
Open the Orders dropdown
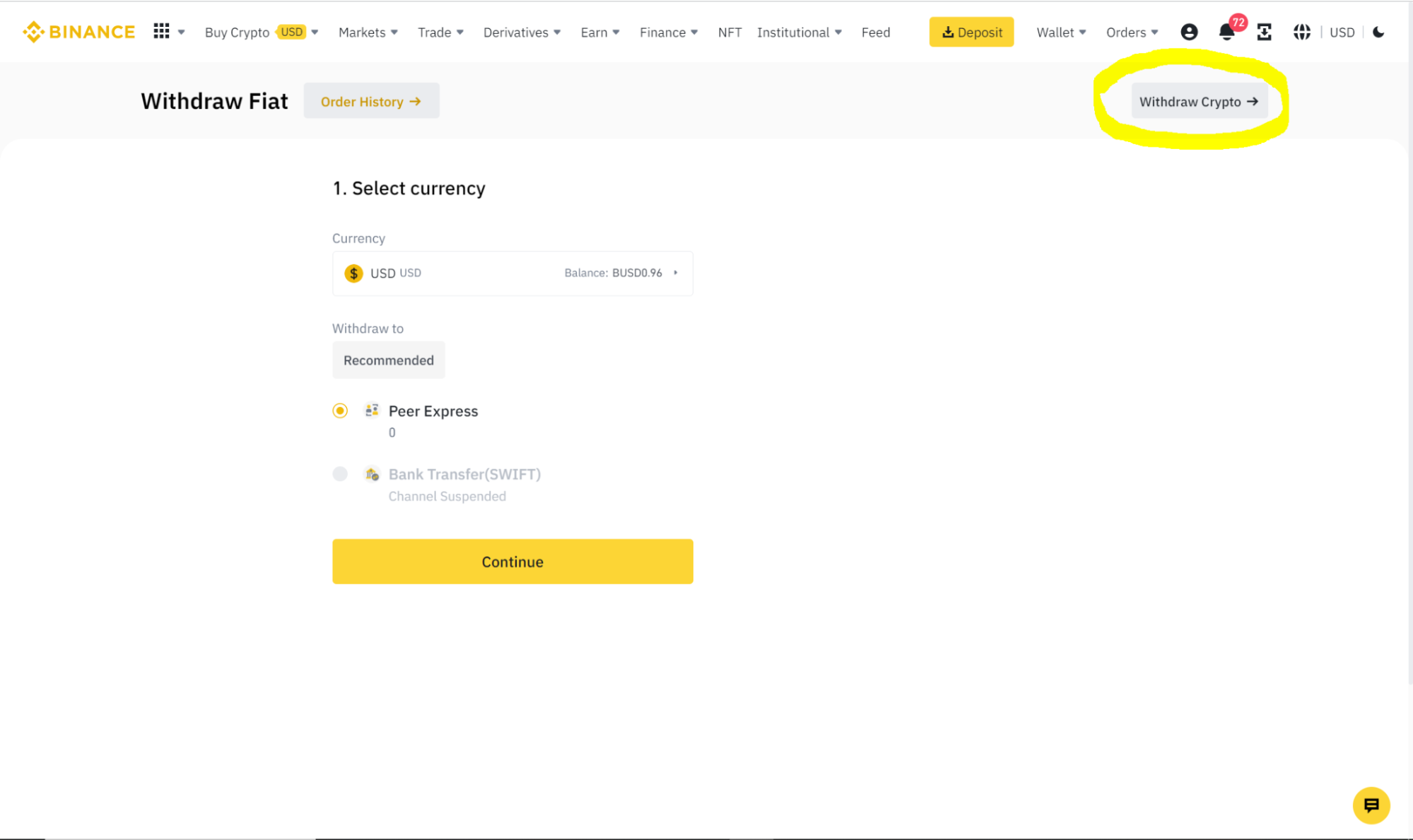point(1132,32)
